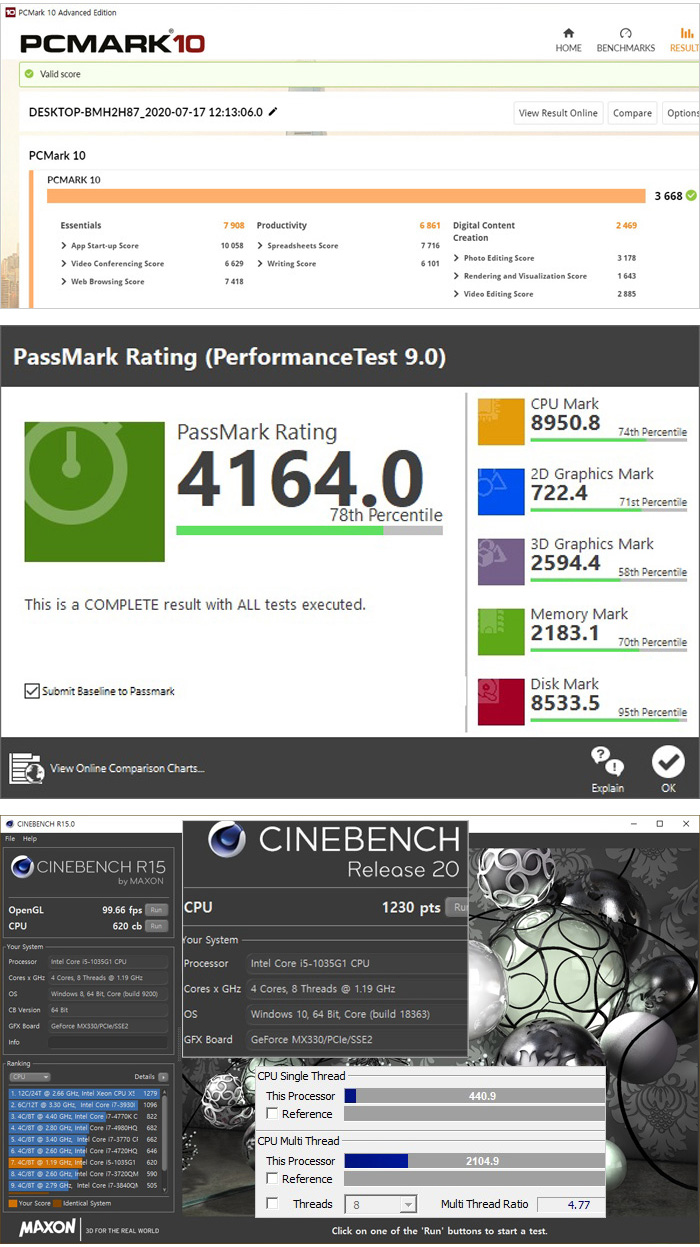The width and height of the screenshot is (700, 1247).
Task: Open the Help menu in Cinebench R15
Action: coord(30,839)
